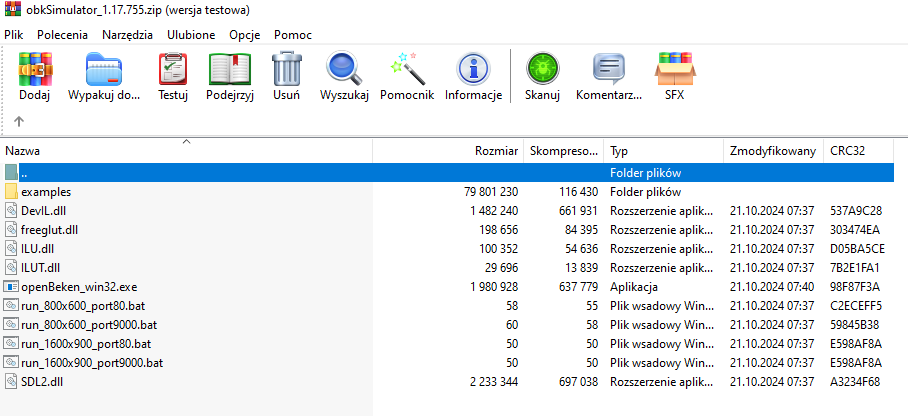
Task: Click the compressed size 697 038
Action: click(x=581, y=382)
